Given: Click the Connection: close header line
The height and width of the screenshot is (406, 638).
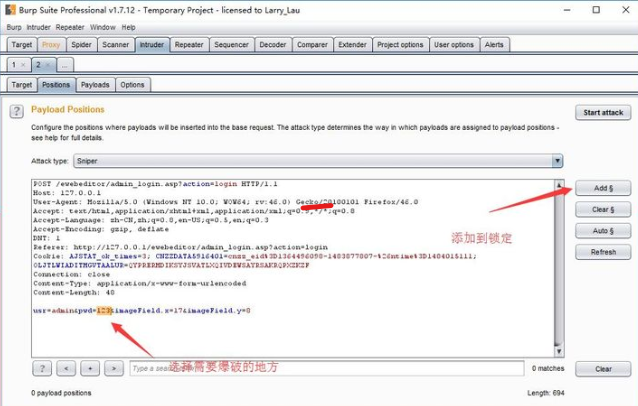Looking at the screenshot, I should point(71,274).
